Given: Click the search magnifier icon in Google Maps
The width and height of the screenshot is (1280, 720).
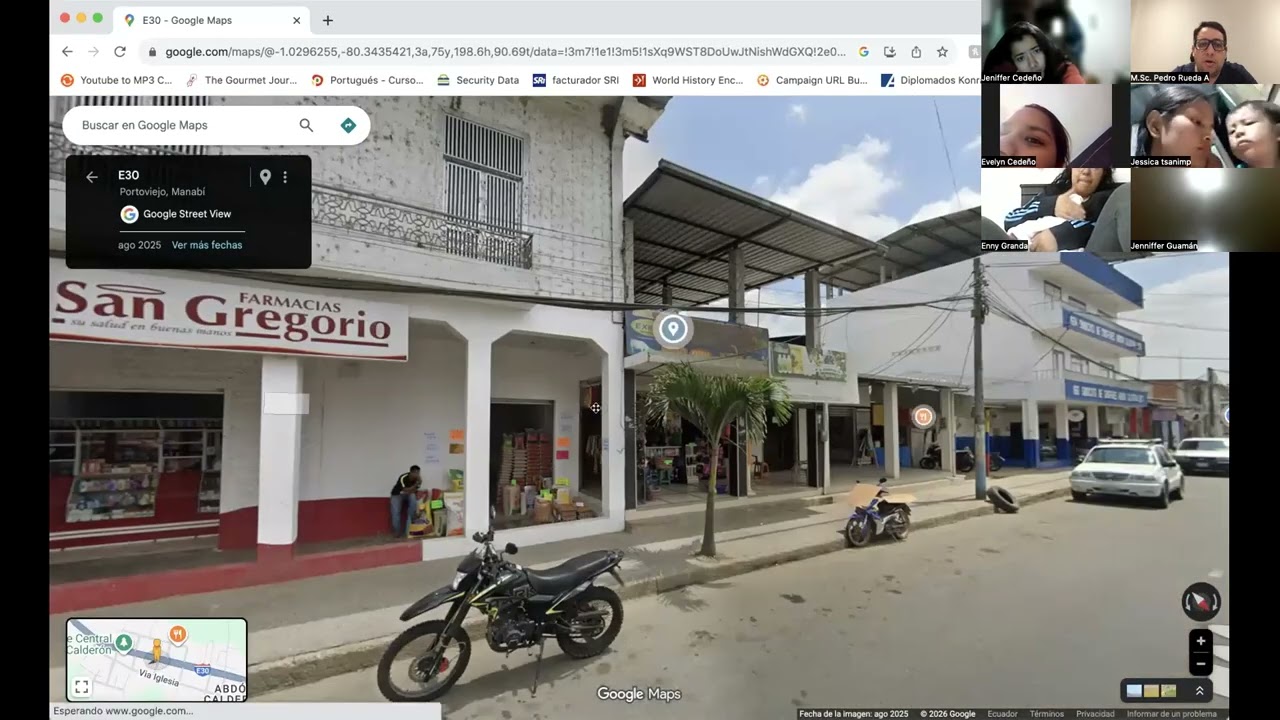Looking at the screenshot, I should 306,125.
